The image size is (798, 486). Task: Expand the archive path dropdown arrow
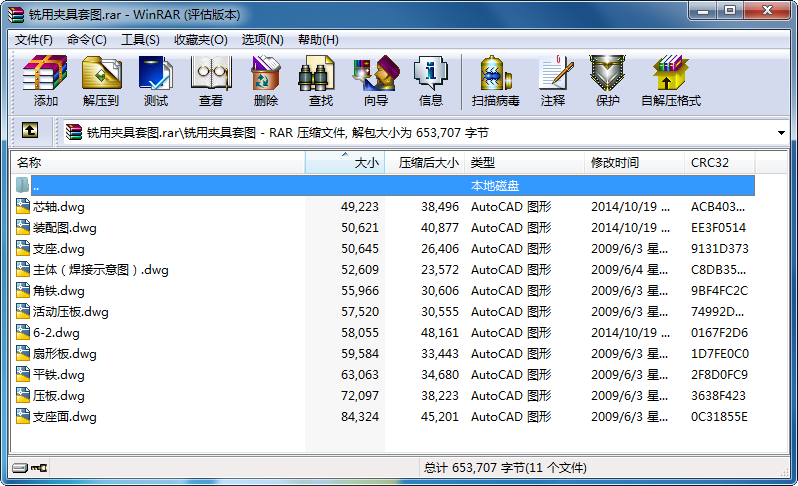[x=780, y=132]
